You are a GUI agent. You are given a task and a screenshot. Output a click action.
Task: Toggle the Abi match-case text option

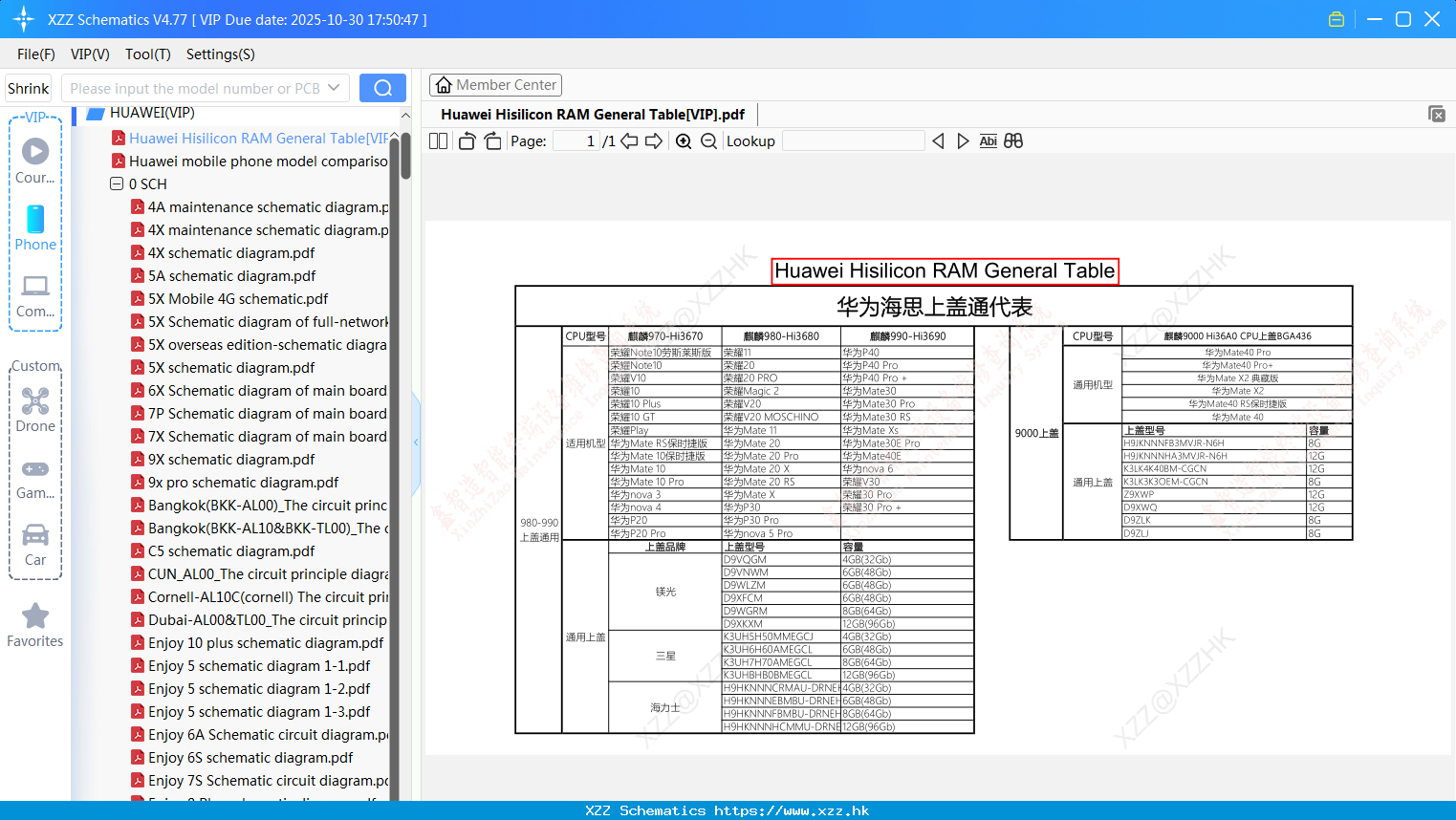[989, 140]
